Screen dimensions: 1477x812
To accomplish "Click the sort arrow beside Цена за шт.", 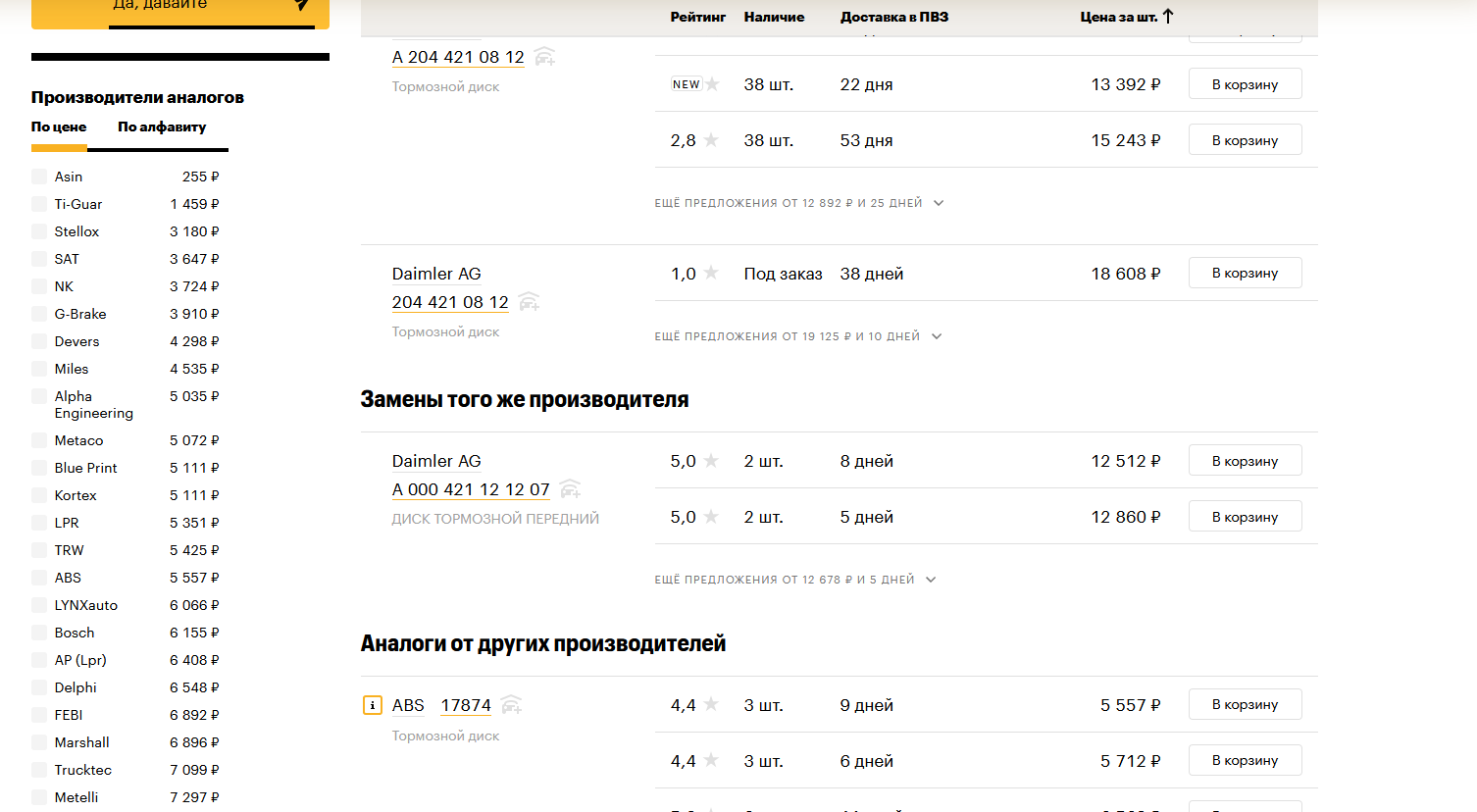I will coord(1168,16).
